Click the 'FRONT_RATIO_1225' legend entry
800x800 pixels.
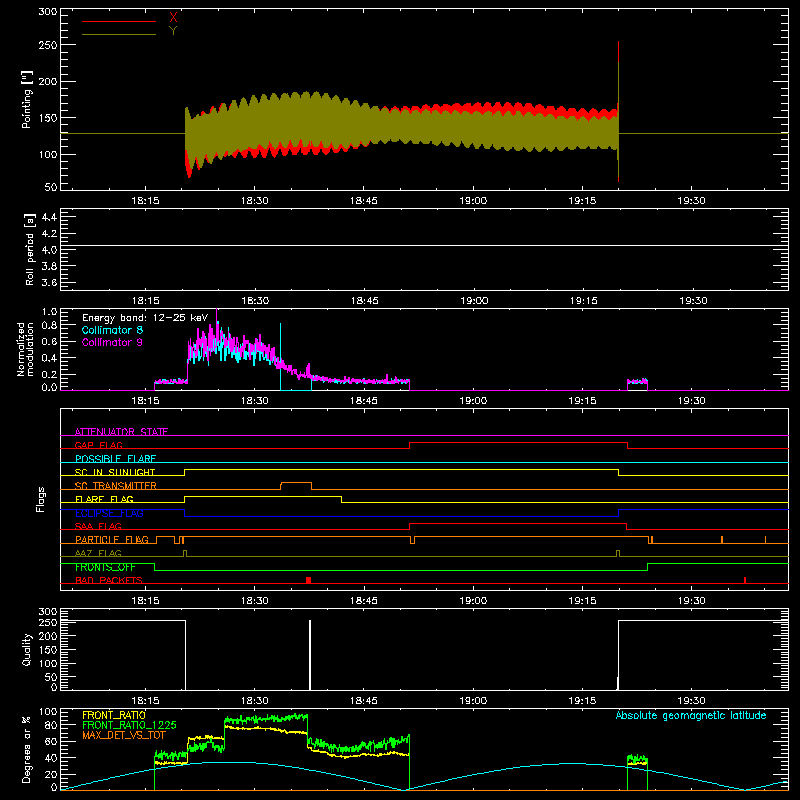pos(129,725)
